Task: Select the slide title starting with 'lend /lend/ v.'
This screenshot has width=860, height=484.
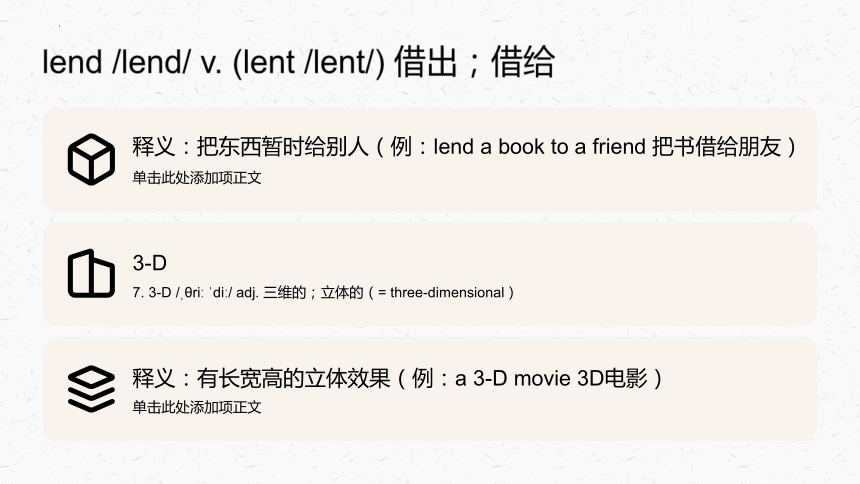Action: click(x=298, y=61)
